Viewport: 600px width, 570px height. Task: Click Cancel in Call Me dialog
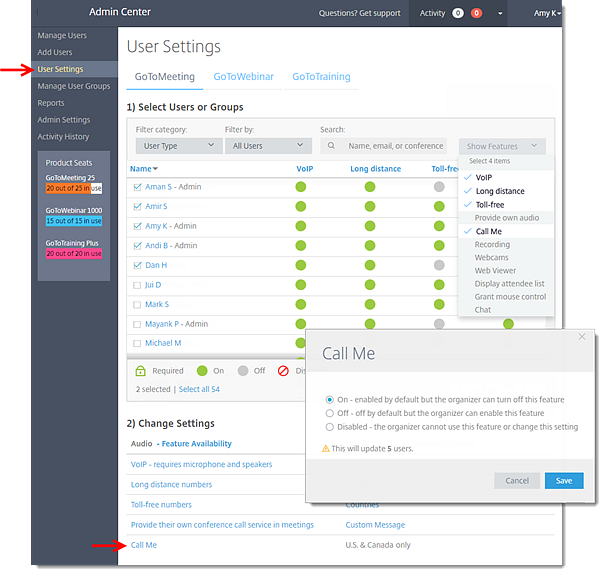click(x=517, y=480)
